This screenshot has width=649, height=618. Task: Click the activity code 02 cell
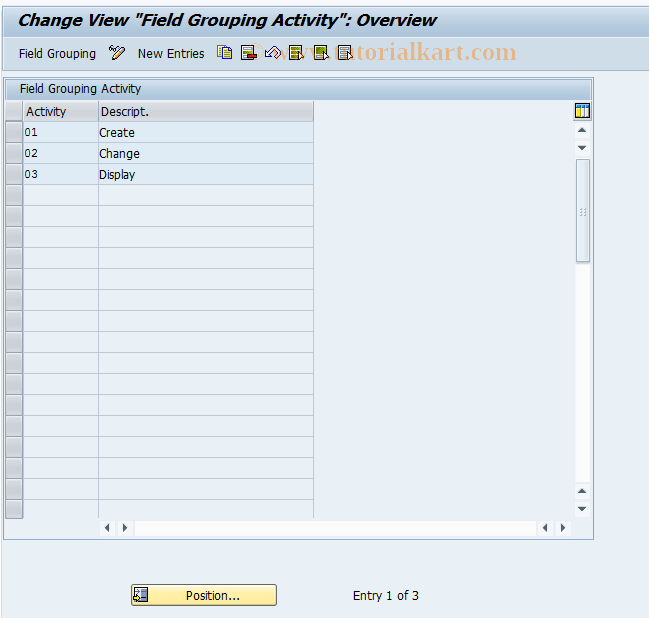61,154
